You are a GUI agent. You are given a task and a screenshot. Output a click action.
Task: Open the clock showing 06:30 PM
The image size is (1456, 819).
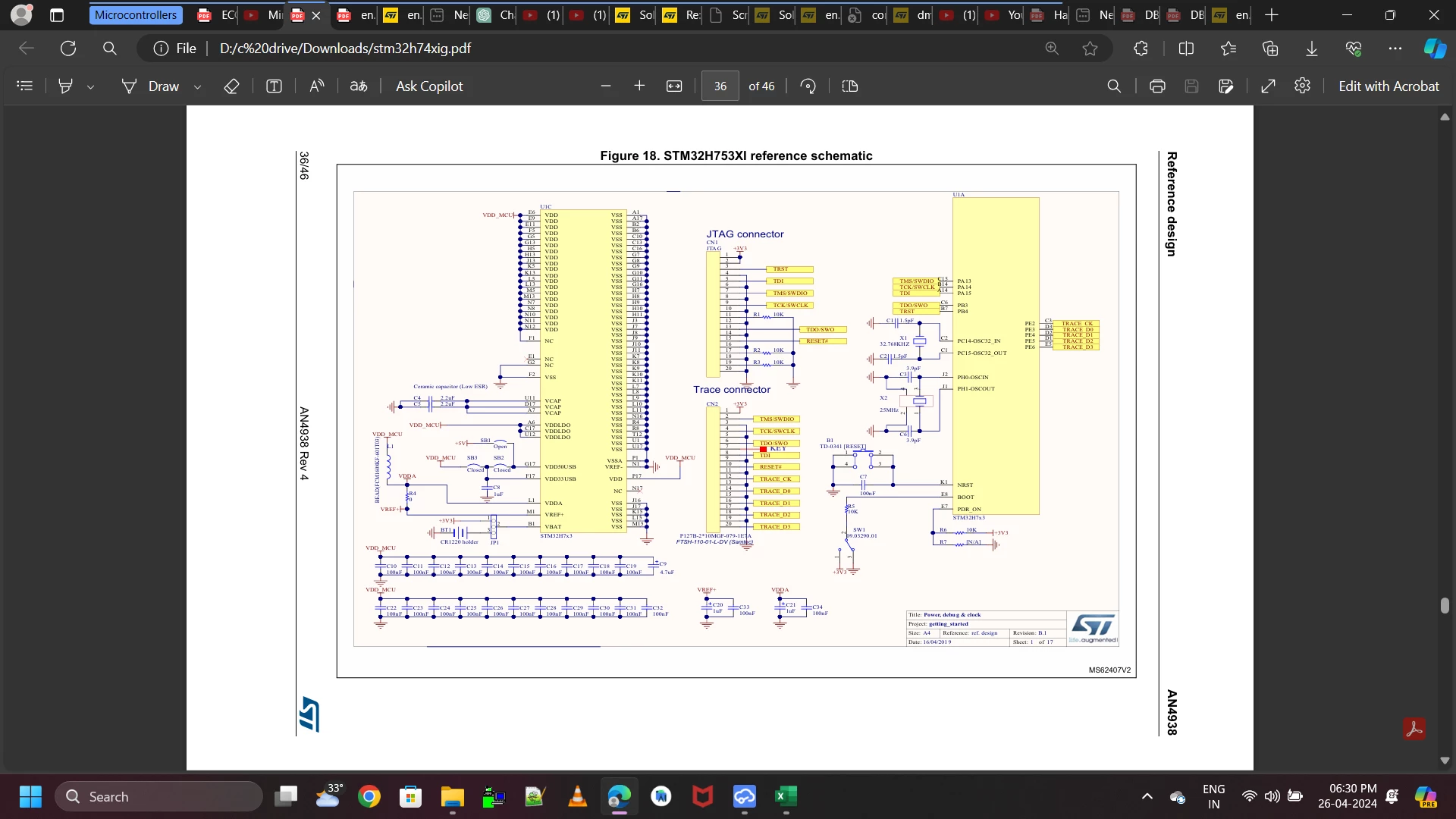point(1347,796)
